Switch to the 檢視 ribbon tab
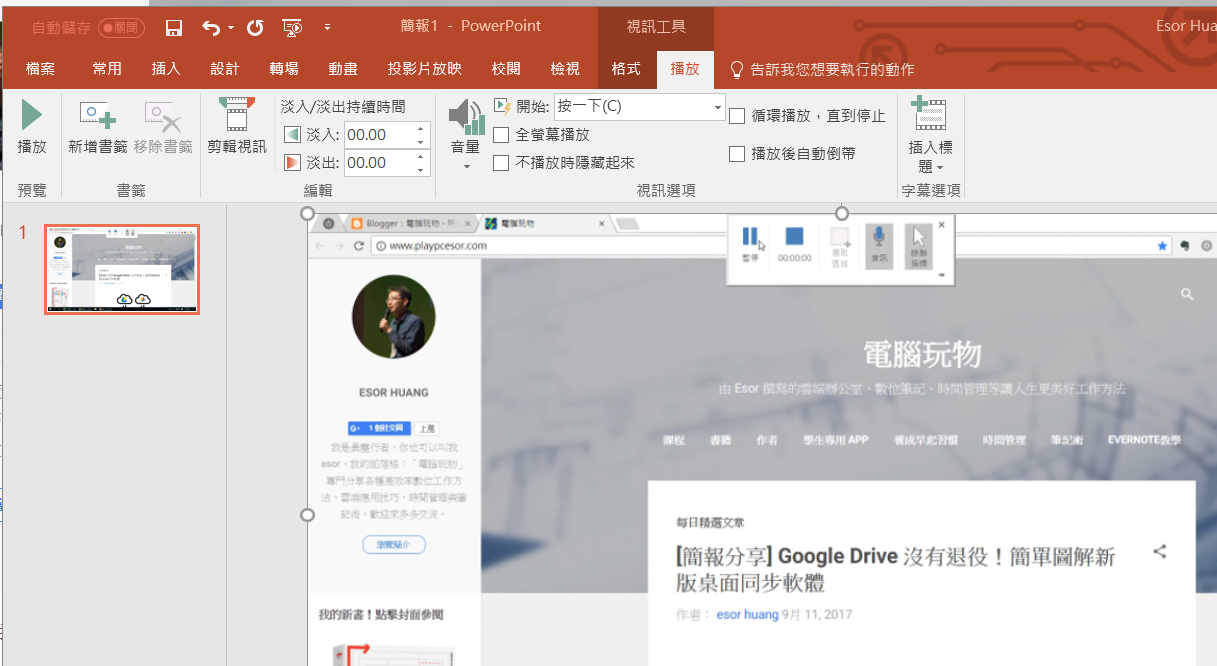Image resolution: width=1217 pixels, height=666 pixels. point(565,69)
